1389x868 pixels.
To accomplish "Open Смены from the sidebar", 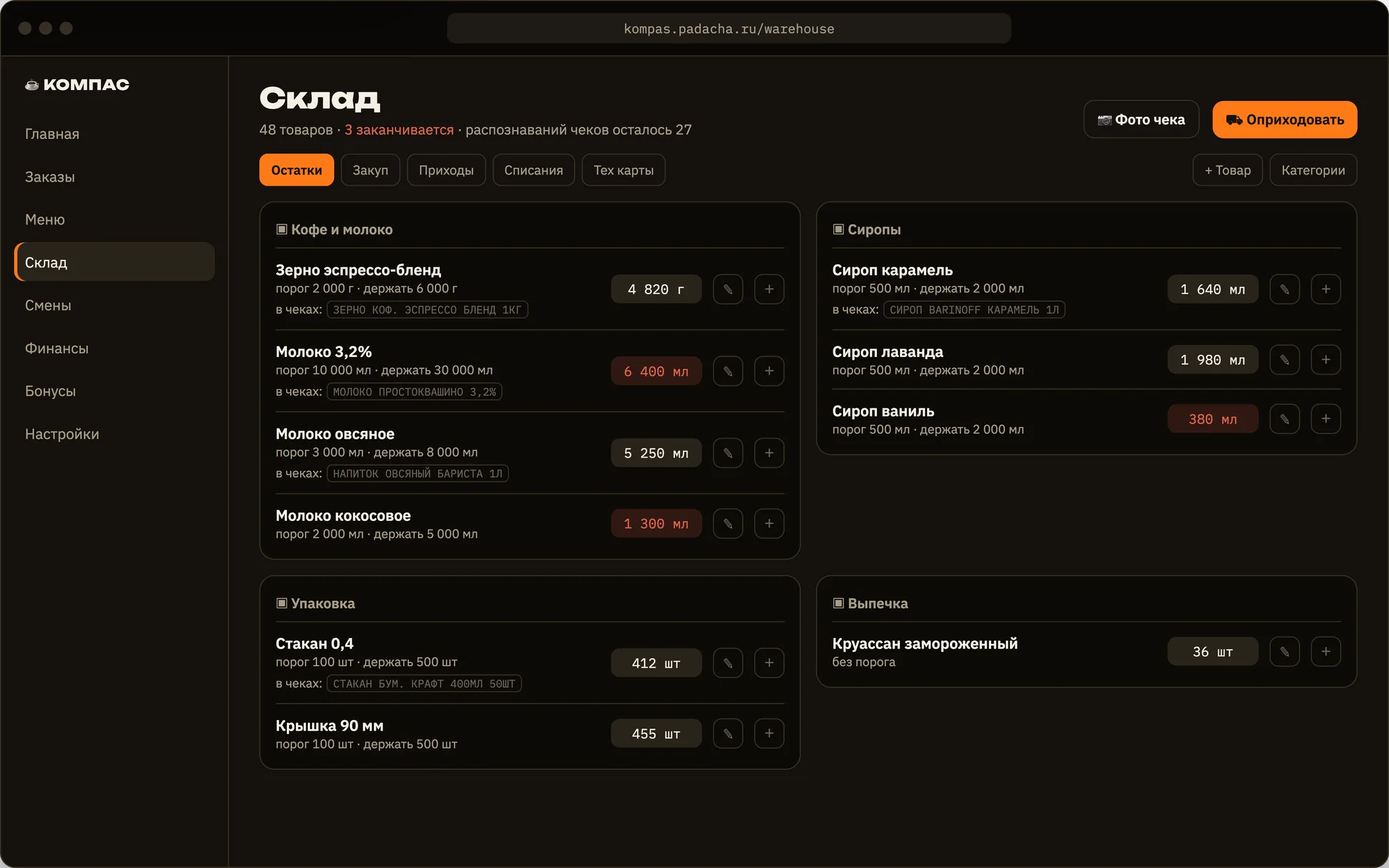I will click(x=115, y=306).
